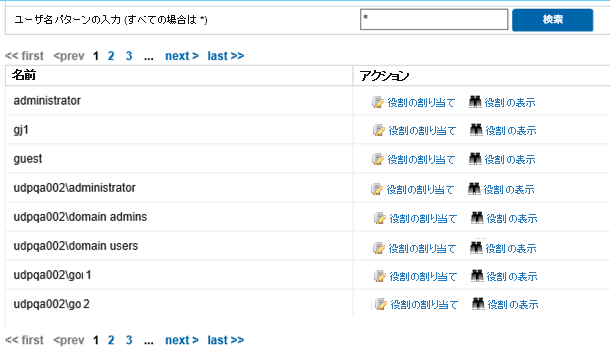Click binoculars icon in gj1 row
Viewport: 610px width, 361px height.
[476, 130]
